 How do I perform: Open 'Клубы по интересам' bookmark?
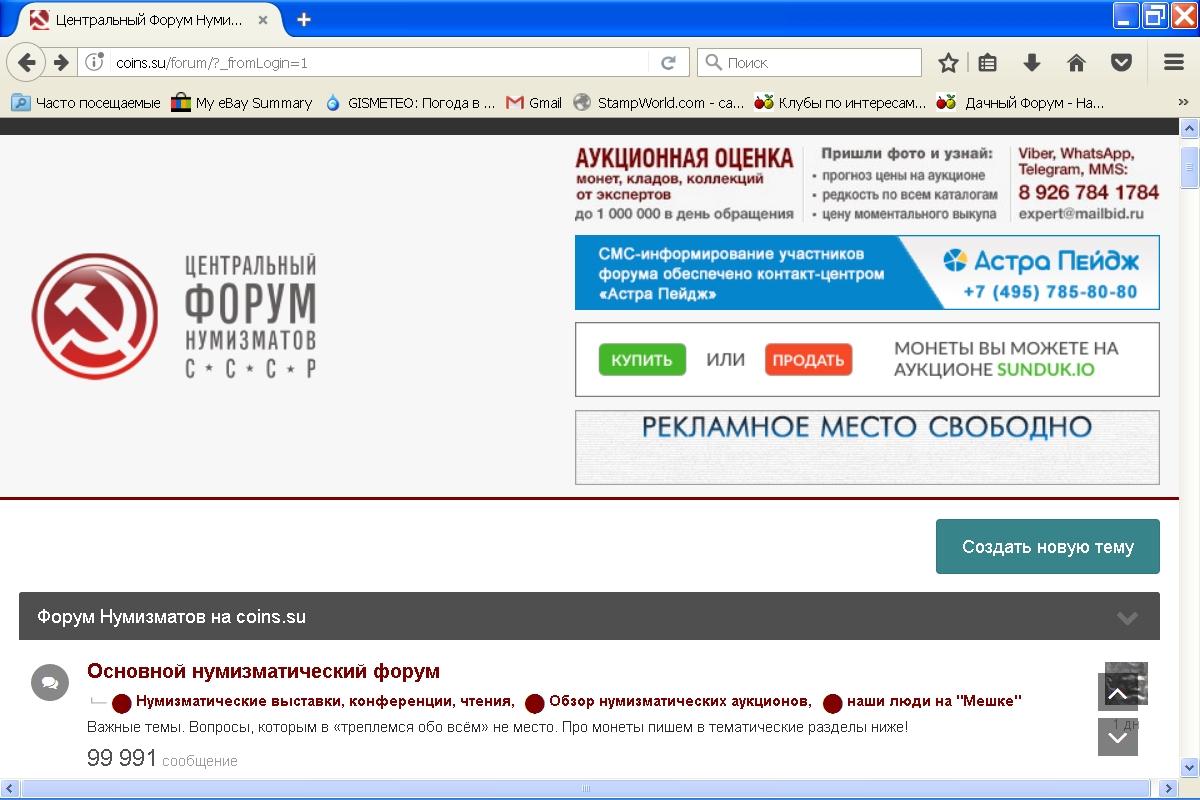(x=840, y=102)
